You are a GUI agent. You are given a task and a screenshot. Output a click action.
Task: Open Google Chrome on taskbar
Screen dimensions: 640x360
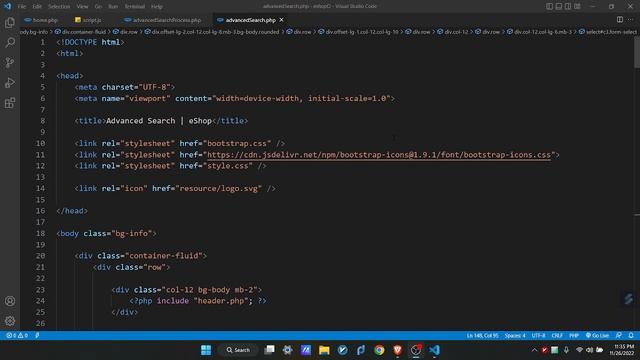379,350
